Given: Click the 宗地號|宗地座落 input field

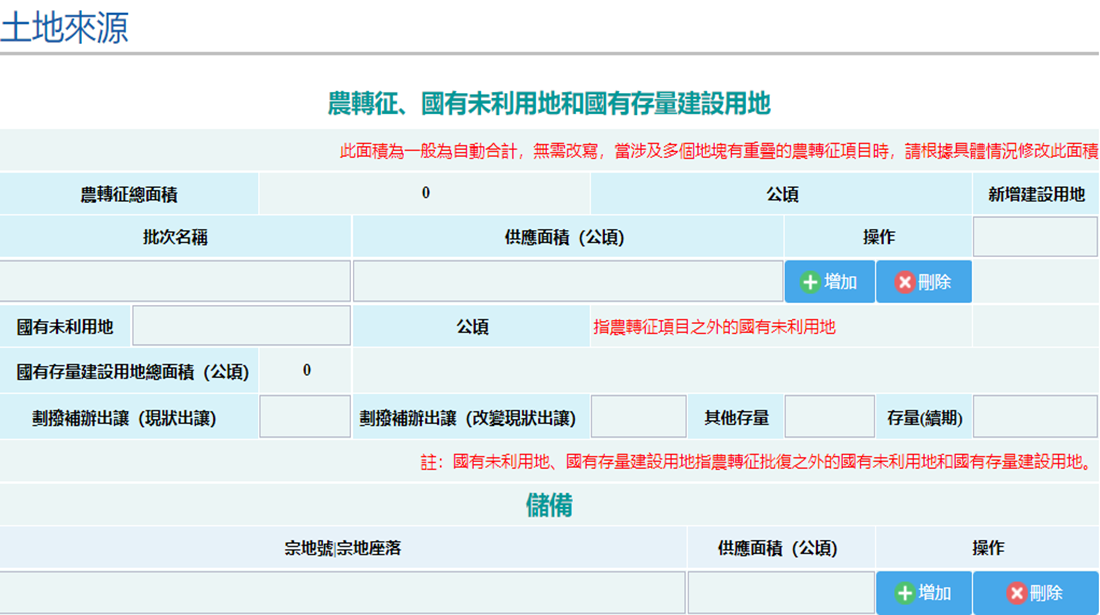Looking at the screenshot, I should [342, 593].
